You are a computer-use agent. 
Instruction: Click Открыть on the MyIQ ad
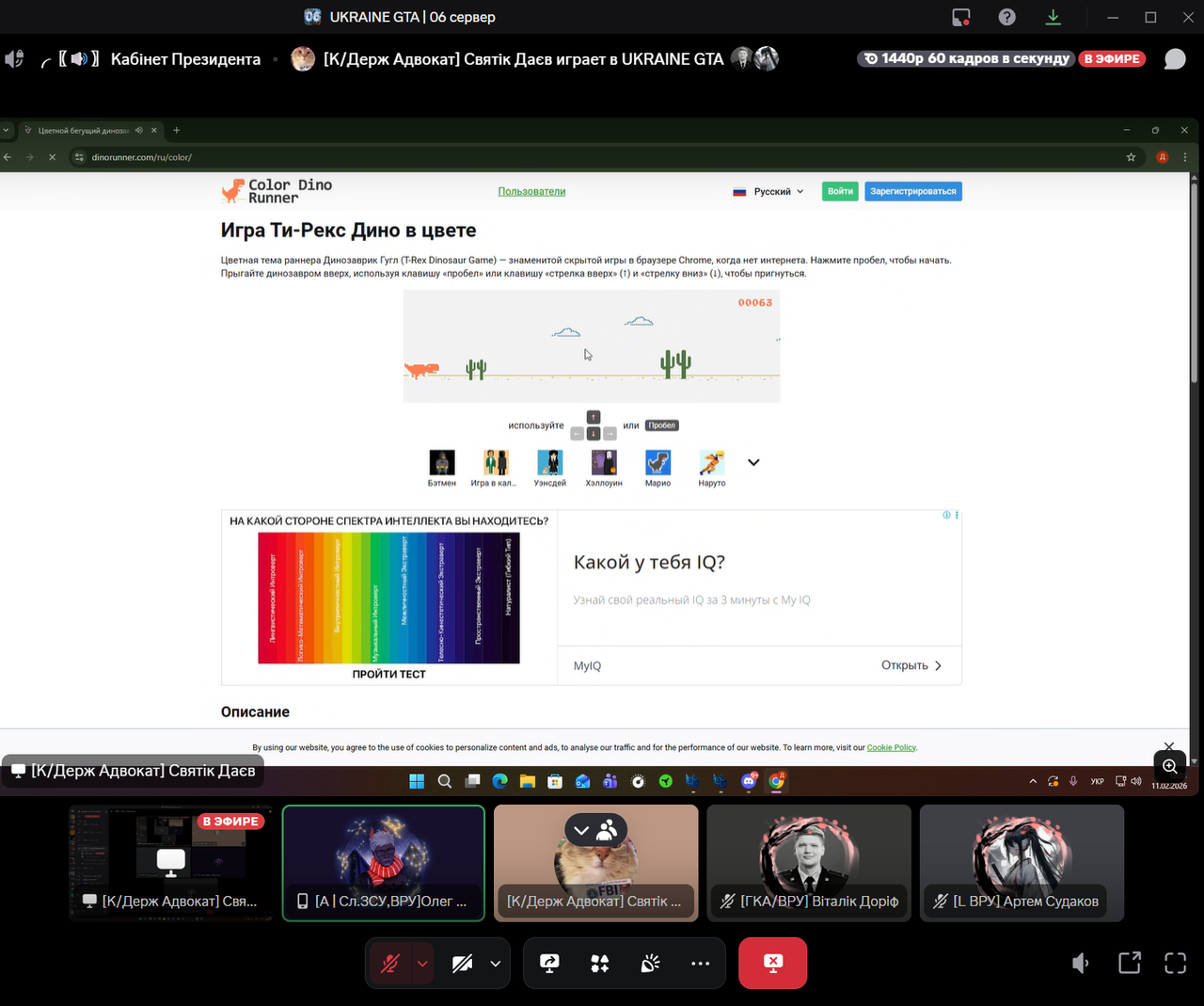(911, 665)
